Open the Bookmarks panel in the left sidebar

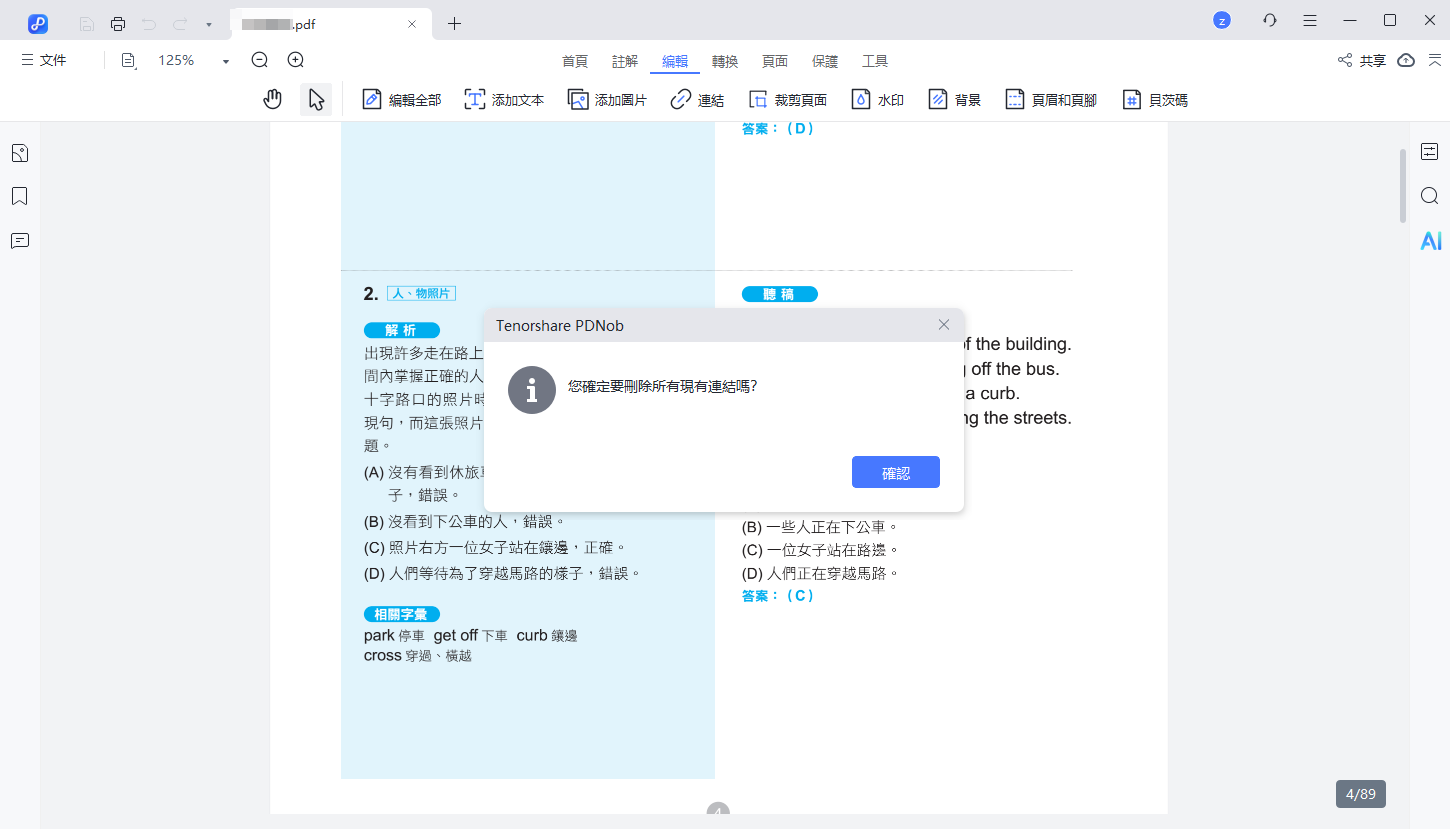coord(19,196)
